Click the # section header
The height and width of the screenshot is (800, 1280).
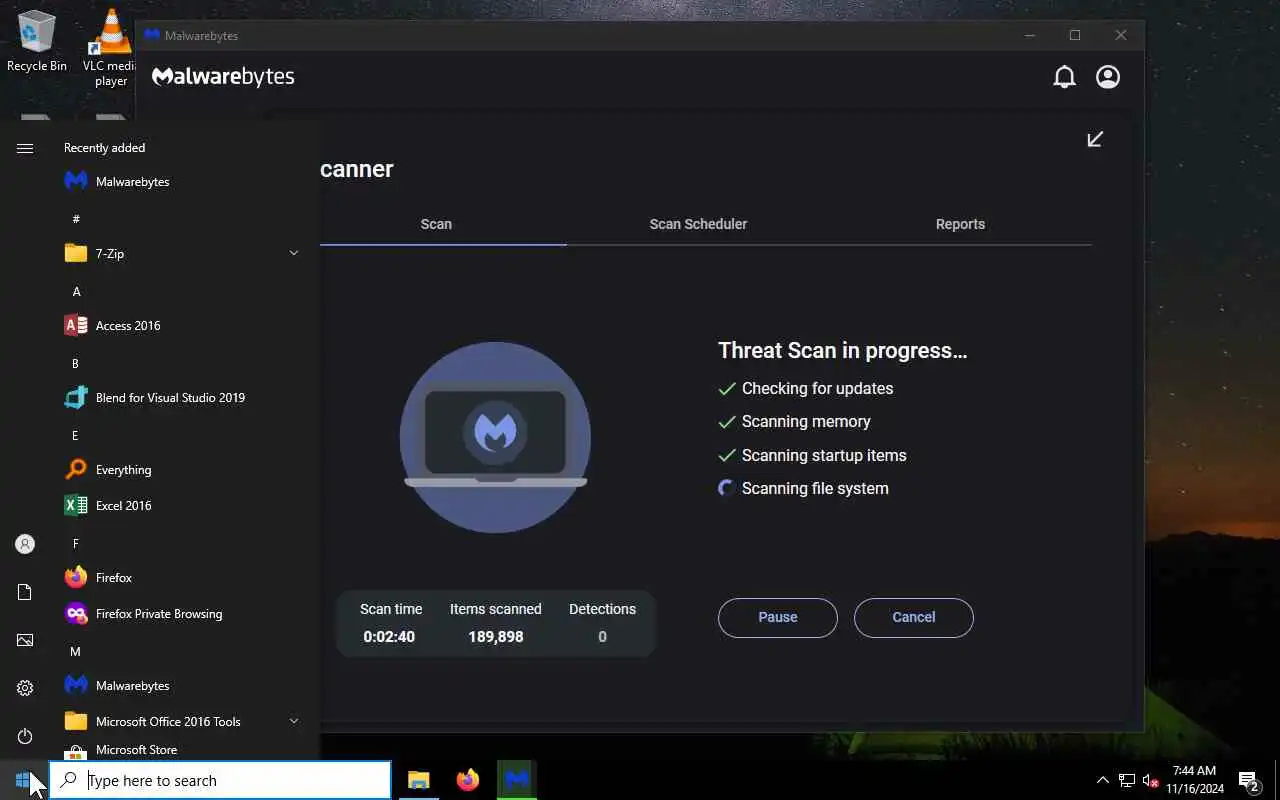tap(76, 219)
